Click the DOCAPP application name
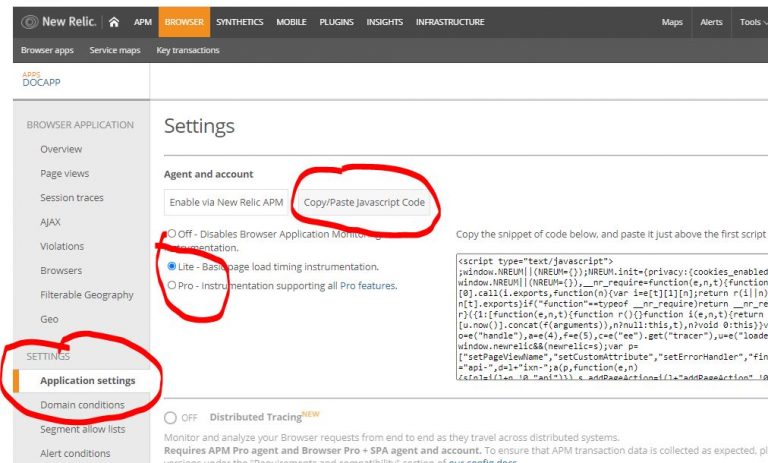Viewport: 768px width, 463px height. 41,82
